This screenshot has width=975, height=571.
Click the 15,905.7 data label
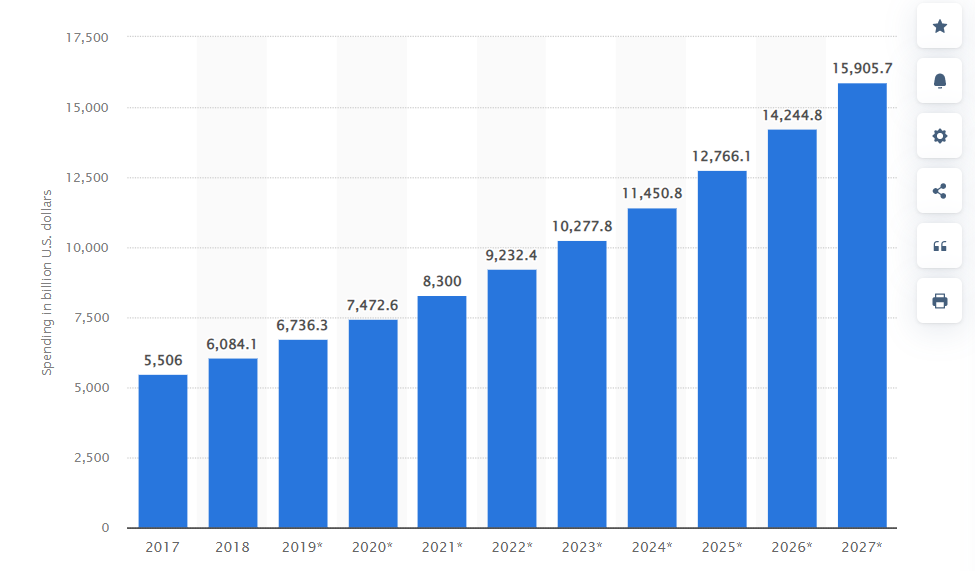point(862,68)
